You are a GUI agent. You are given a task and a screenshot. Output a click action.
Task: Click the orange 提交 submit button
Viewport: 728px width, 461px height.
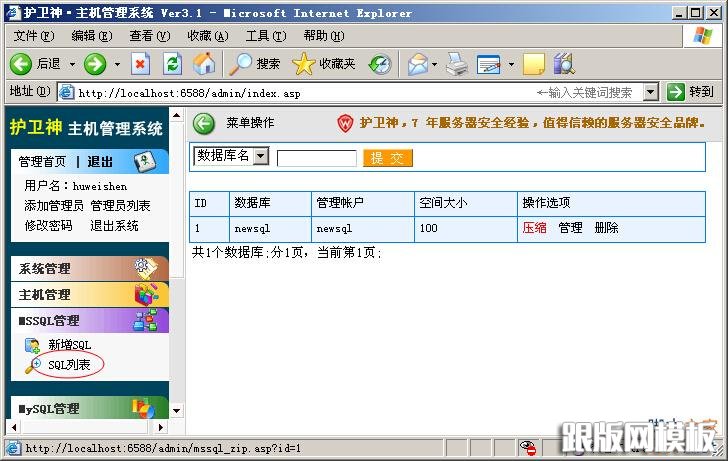click(388, 158)
